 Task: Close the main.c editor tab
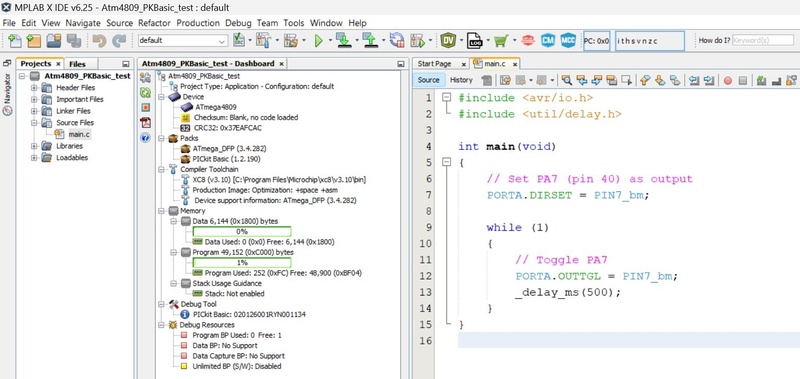coord(515,64)
